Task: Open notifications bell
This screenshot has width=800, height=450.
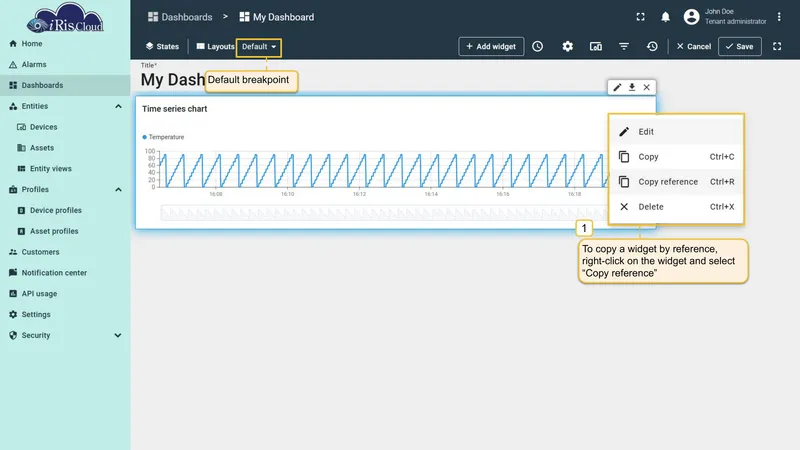Action: pyautogui.click(x=665, y=17)
